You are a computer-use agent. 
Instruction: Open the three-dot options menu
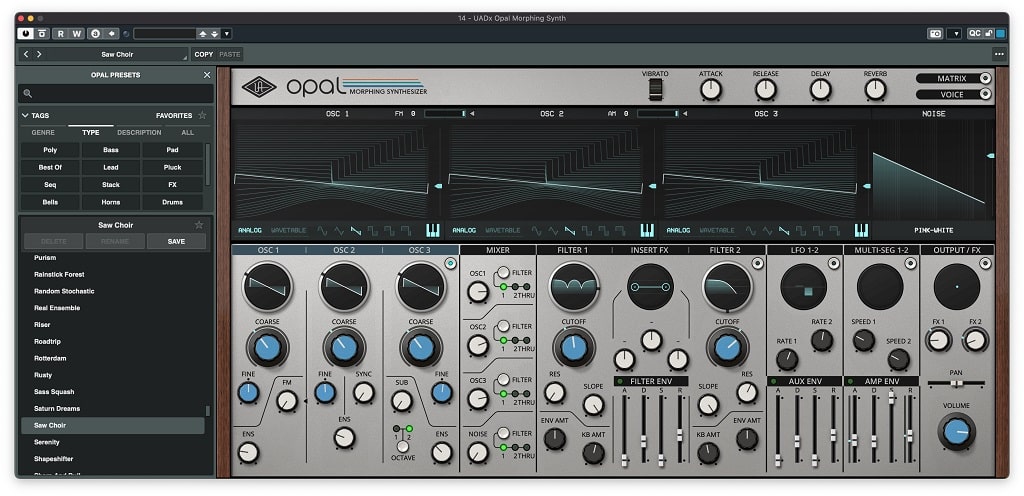pos(999,54)
